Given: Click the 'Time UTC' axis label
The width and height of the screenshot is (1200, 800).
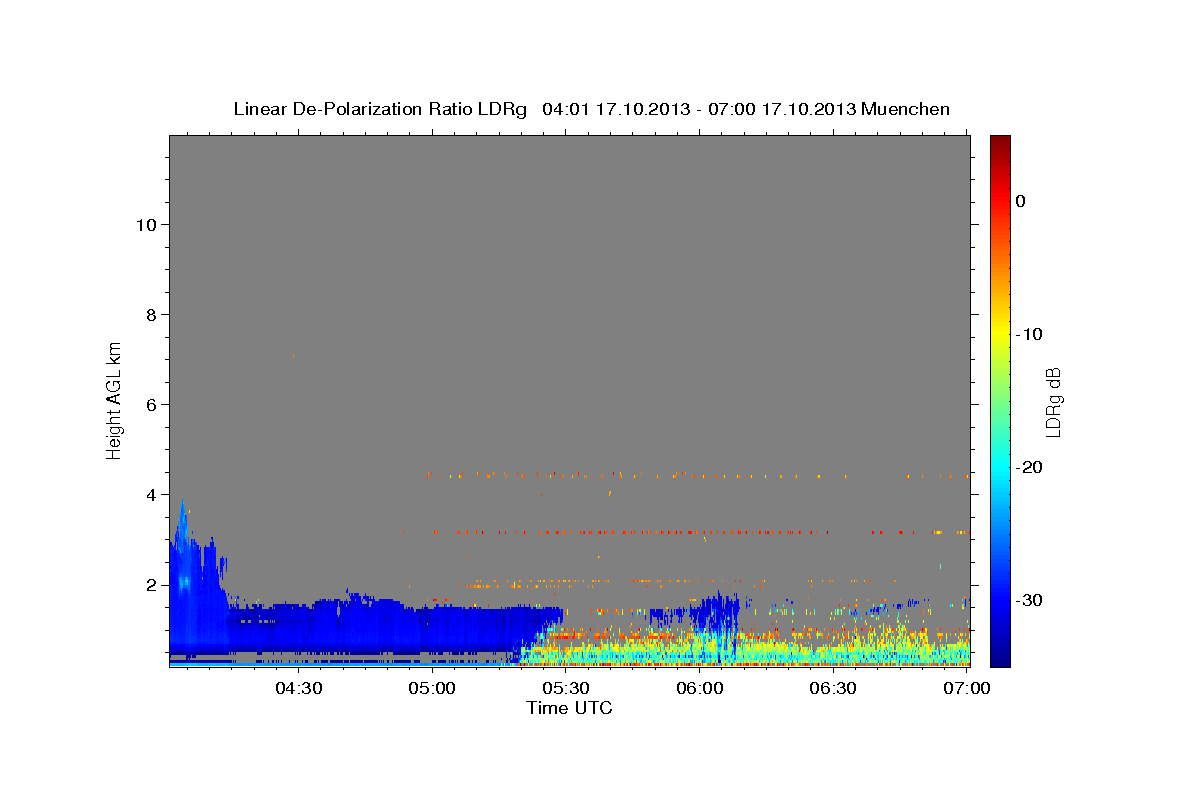Looking at the screenshot, I should click(x=569, y=708).
